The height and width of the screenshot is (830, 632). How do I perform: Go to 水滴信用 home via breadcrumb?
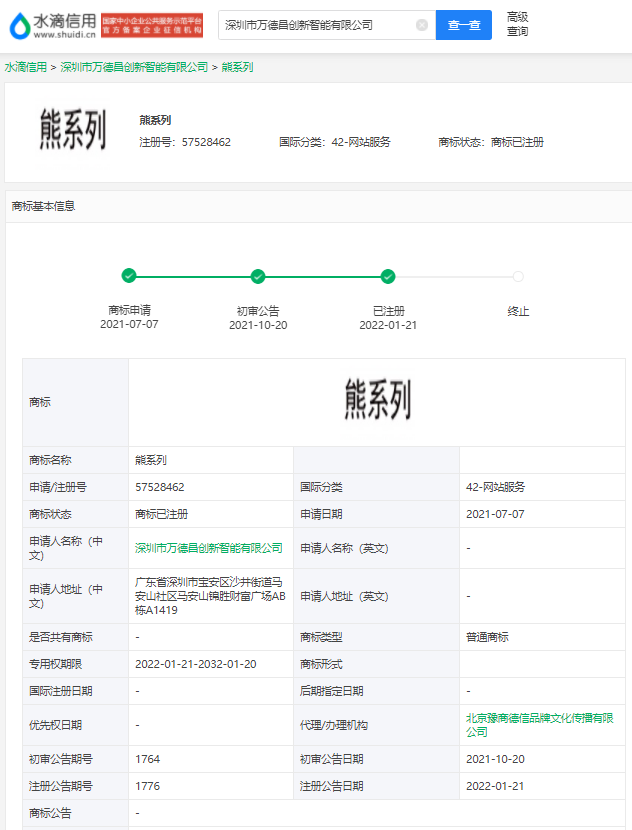point(25,67)
